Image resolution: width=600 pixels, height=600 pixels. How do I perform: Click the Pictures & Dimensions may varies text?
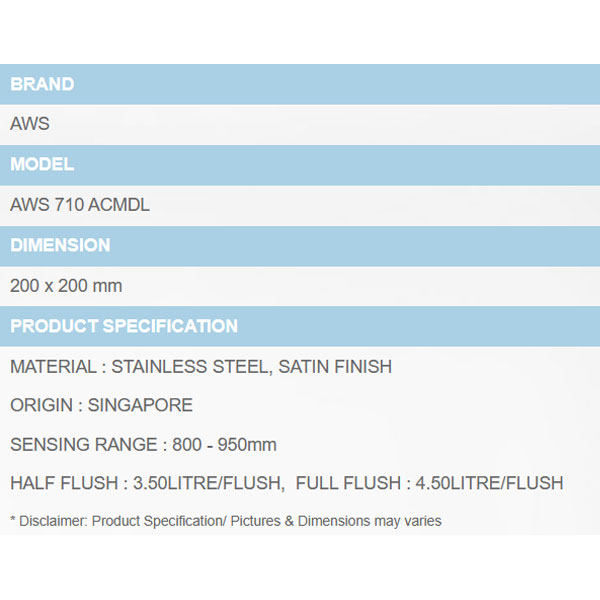coord(342,521)
